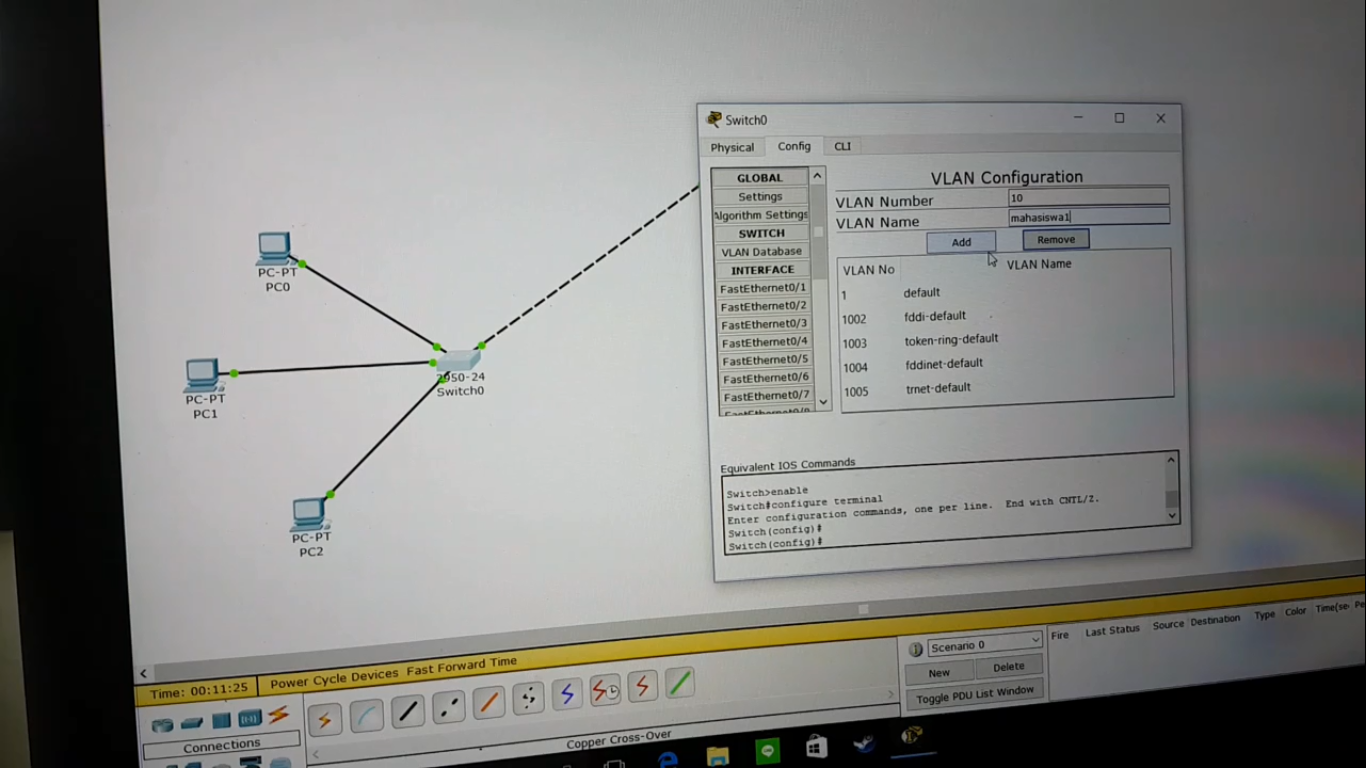Select the token-ring-default VLAN row
This screenshot has height=768, width=1366.
pos(1007,341)
